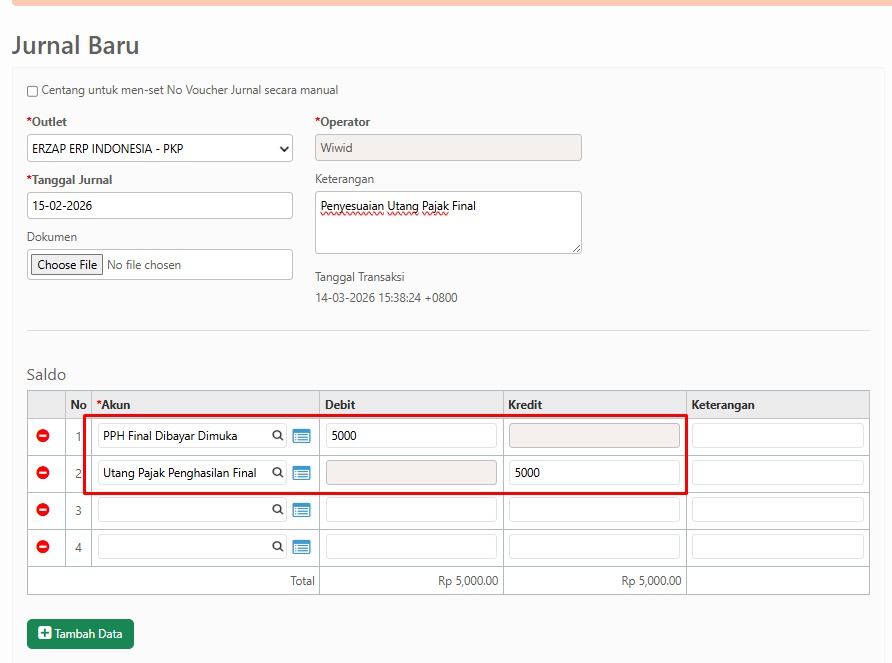Click the row 1 Keterangan column field
Viewport: 892px width, 663px height.
point(777,436)
